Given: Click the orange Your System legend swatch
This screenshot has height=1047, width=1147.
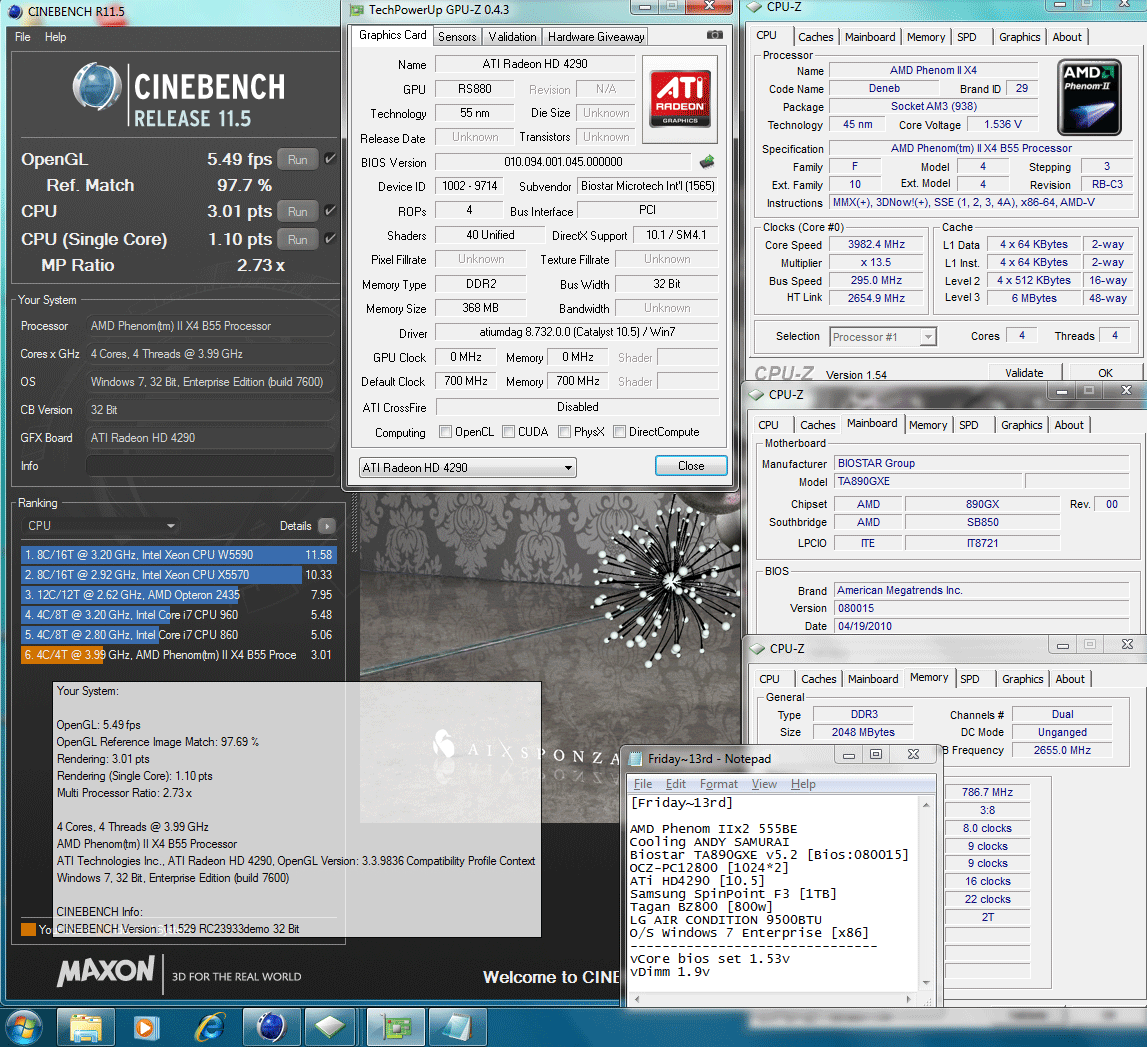Looking at the screenshot, I should click(x=29, y=929).
